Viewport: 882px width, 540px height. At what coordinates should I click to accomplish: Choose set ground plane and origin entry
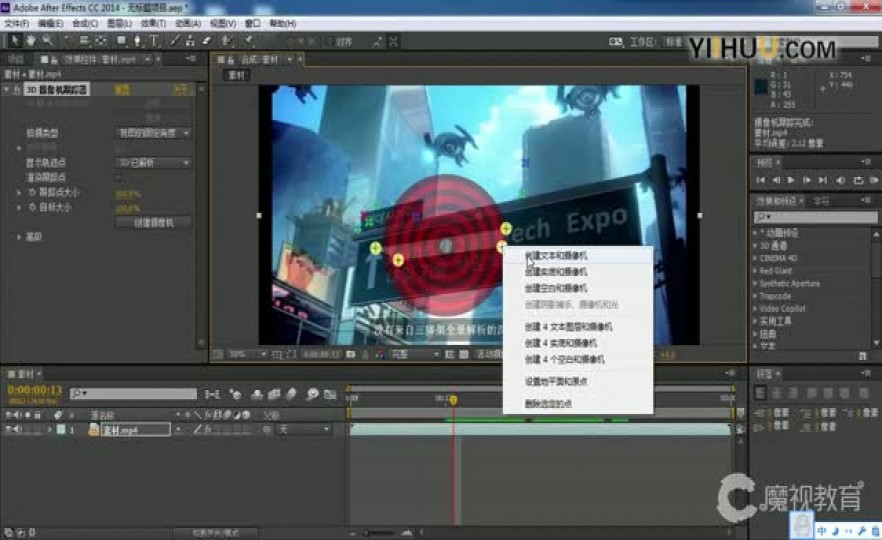pos(578,381)
